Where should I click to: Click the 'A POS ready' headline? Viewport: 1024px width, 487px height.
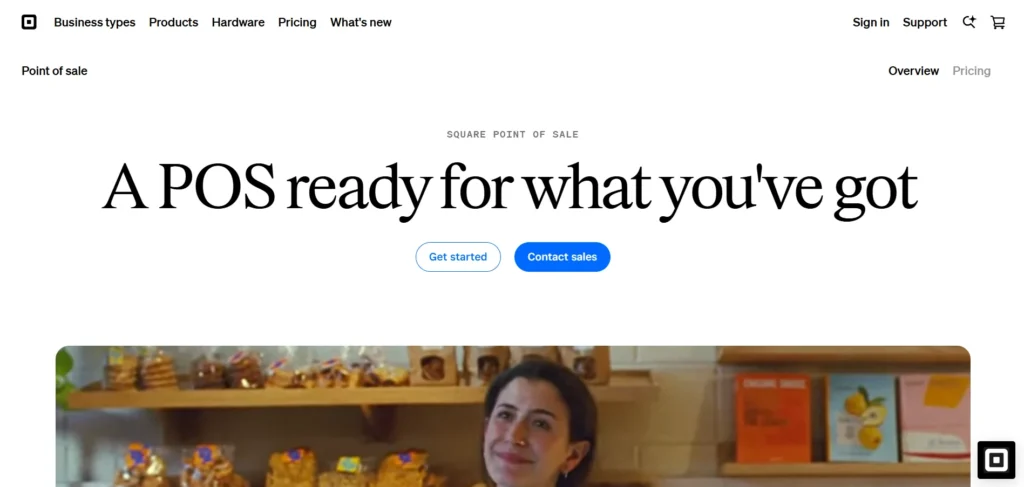click(x=510, y=187)
